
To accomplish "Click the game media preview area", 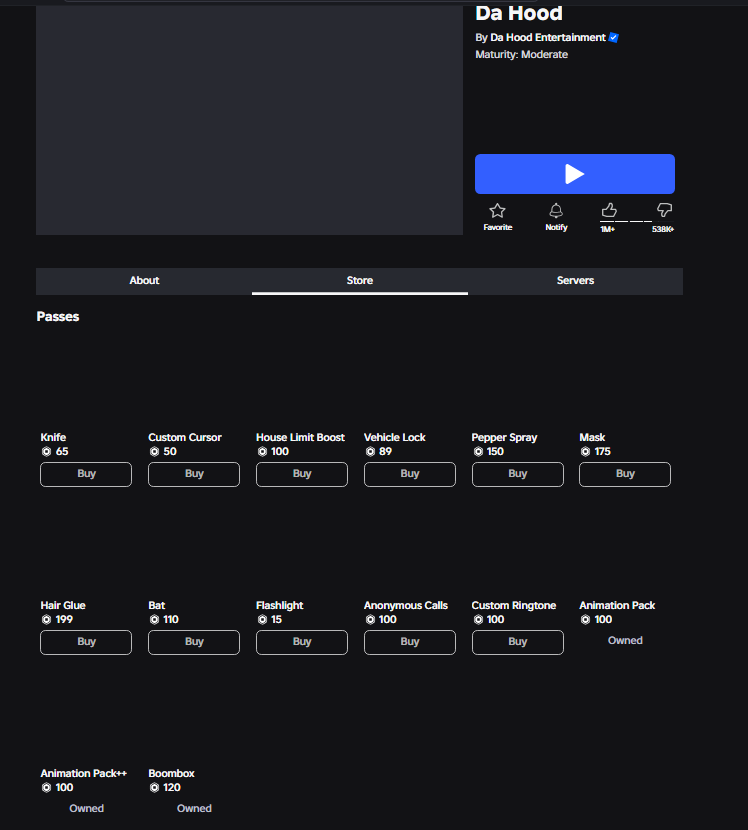I will coord(249,120).
